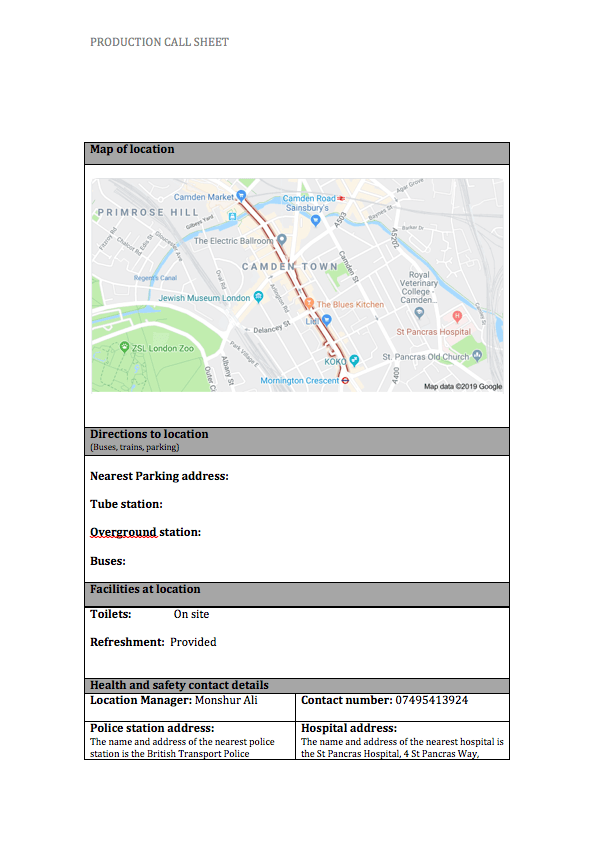Click the Camden Road rail station icon
The height and width of the screenshot is (841, 595).
pos(341,198)
